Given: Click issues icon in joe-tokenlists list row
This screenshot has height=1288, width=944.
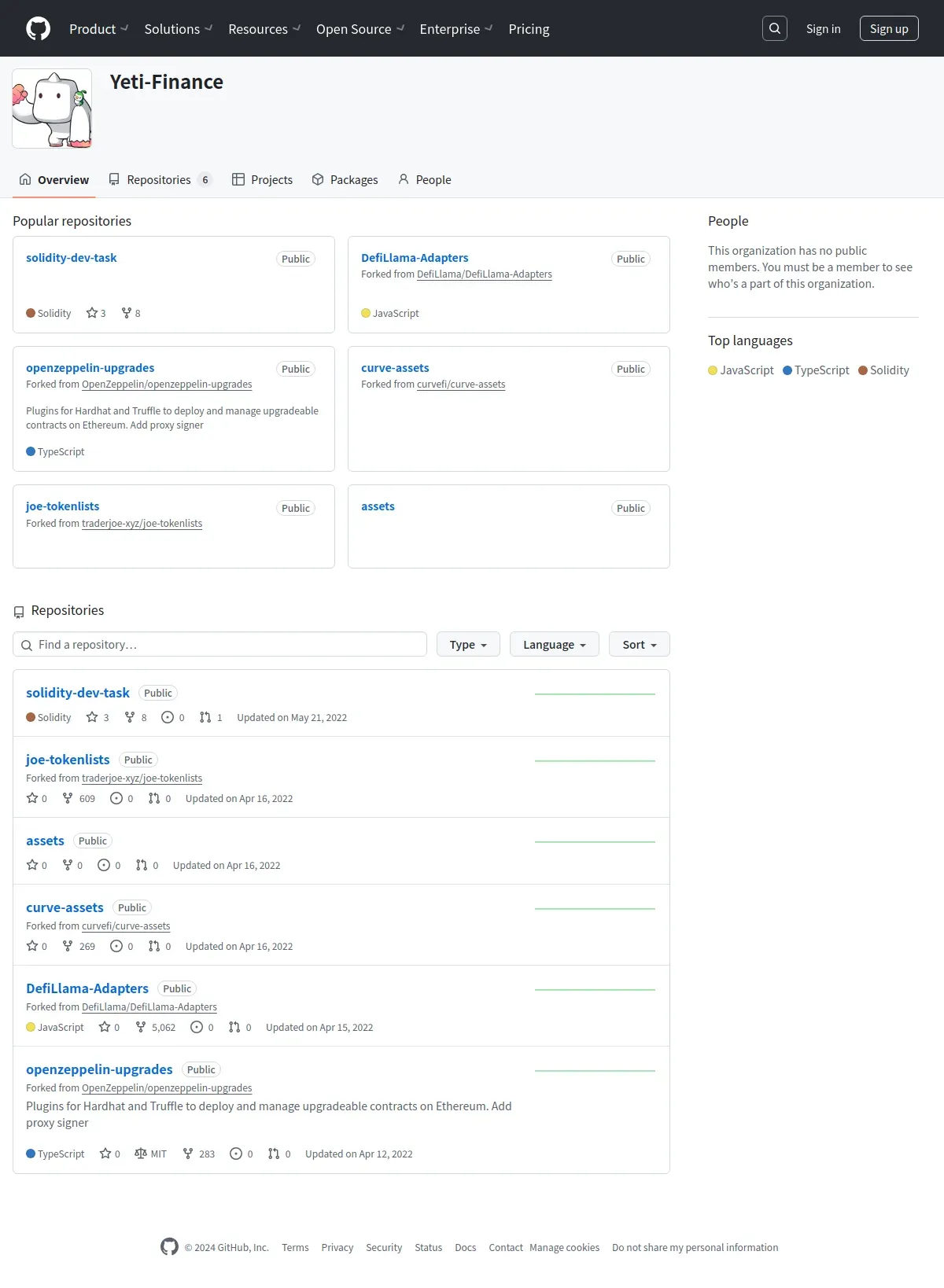Looking at the screenshot, I should click(116, 798).
